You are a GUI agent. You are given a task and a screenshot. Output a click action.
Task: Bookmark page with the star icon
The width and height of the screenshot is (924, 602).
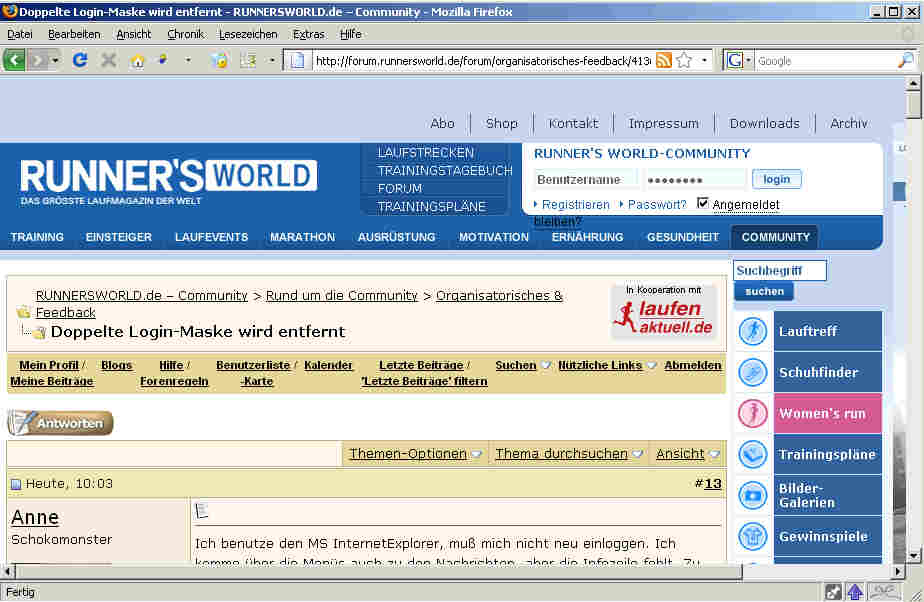click(x=684, y=60)
